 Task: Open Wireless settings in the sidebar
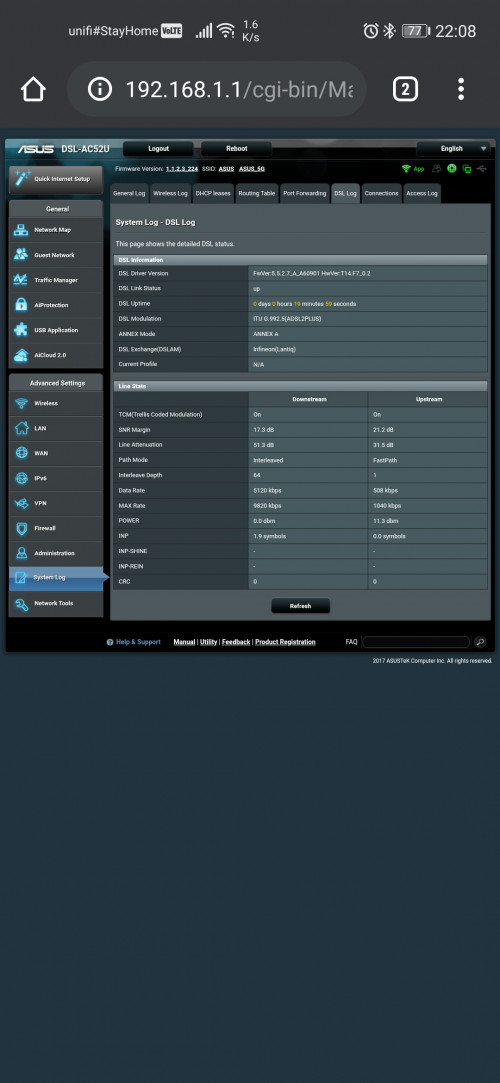coord(55,403)
